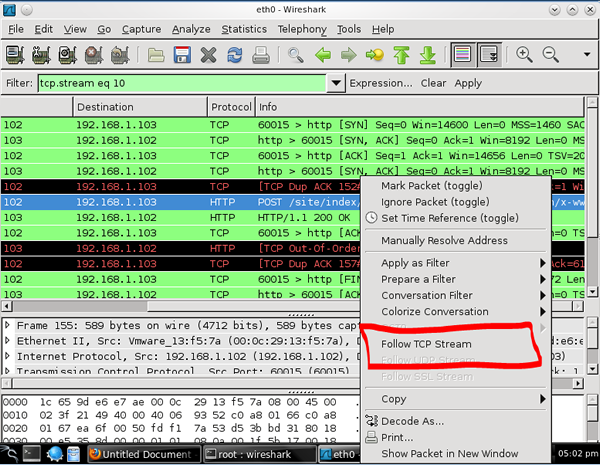Open the Tools menu
This screenshot has height=465, width=600.
[x=349, y=29]
